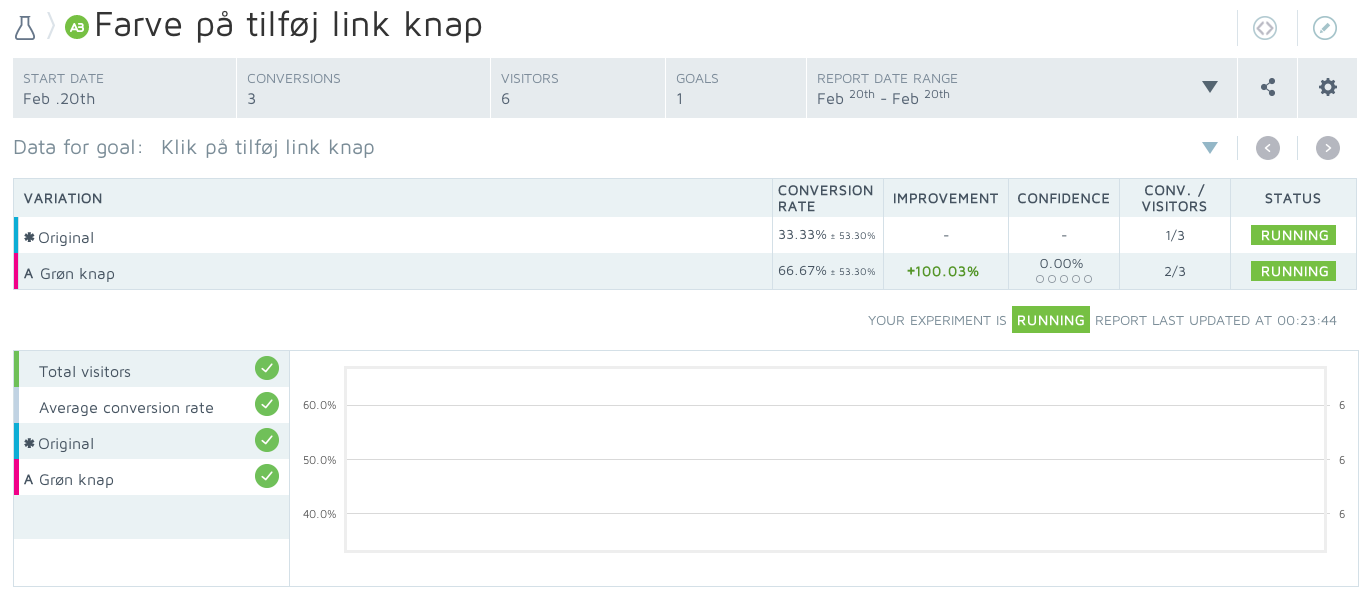Toggle Original series checkmark in chart legend
Viewport: 1366px width, 599px height.
266,440
